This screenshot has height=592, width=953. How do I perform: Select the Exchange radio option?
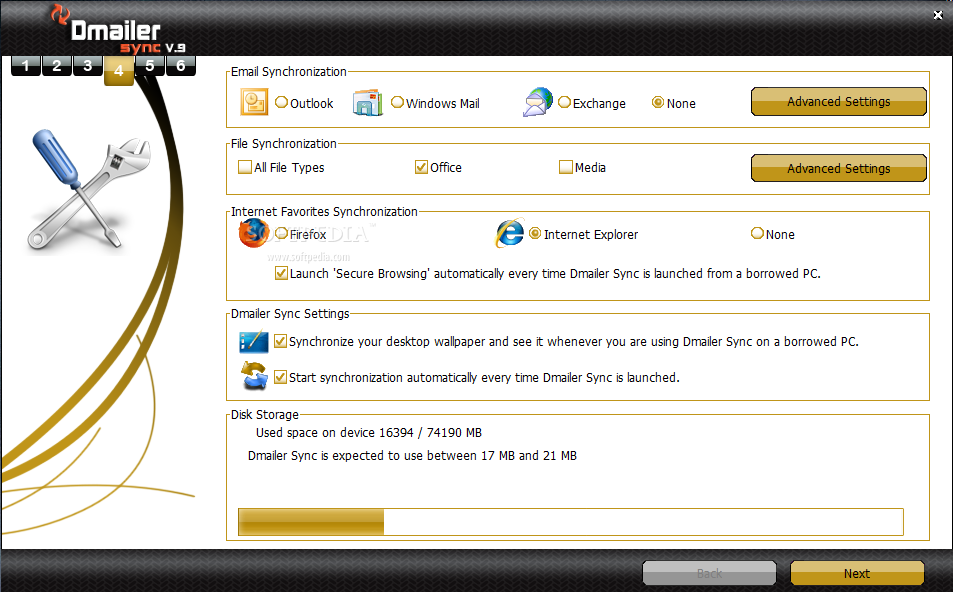click(564, 102)
